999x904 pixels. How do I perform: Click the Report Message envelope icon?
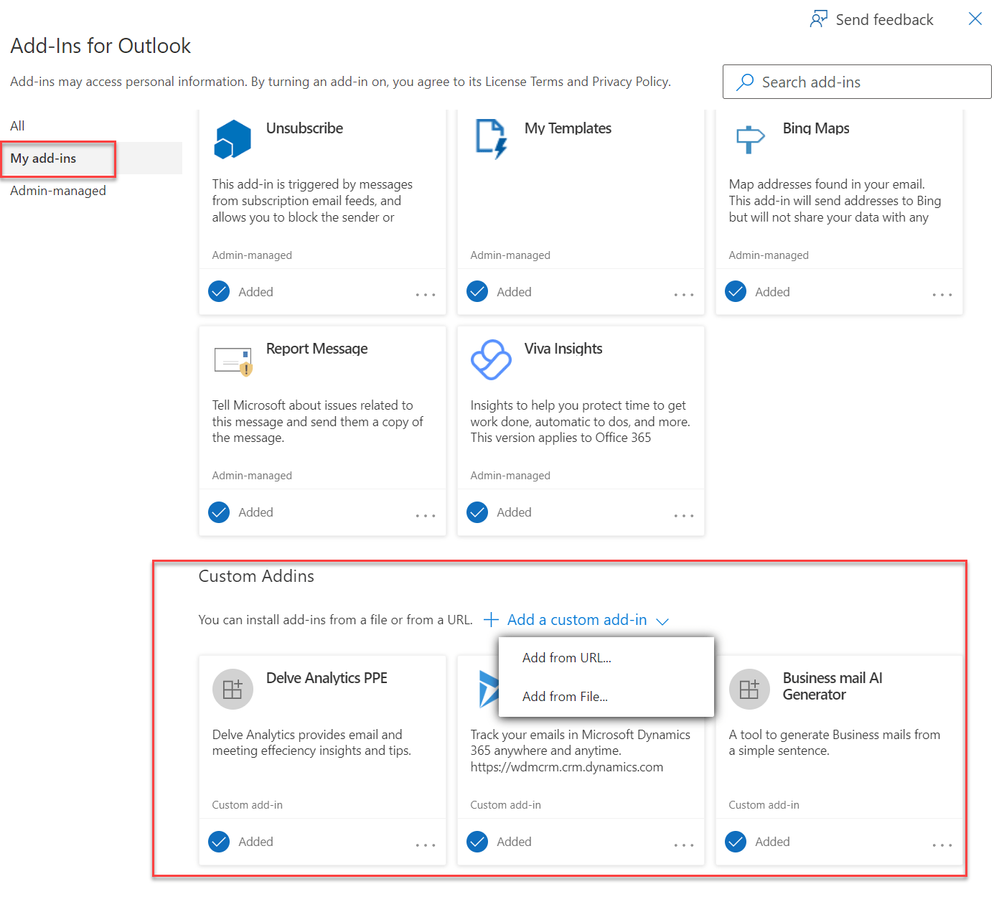click(233, 361)
